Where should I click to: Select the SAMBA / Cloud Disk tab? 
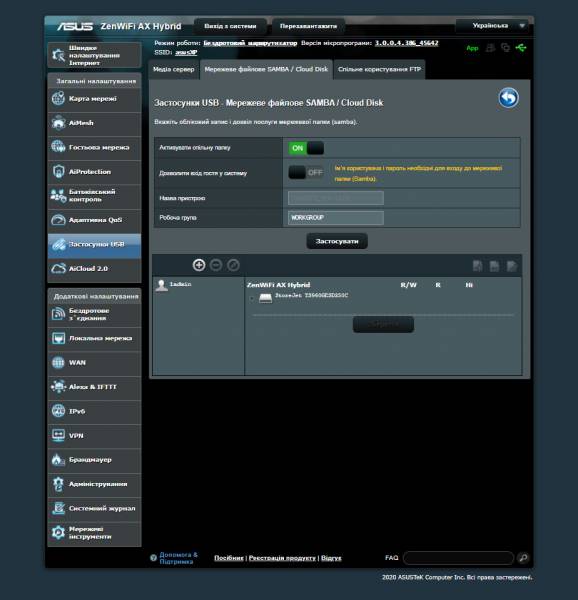click(266, 70)
